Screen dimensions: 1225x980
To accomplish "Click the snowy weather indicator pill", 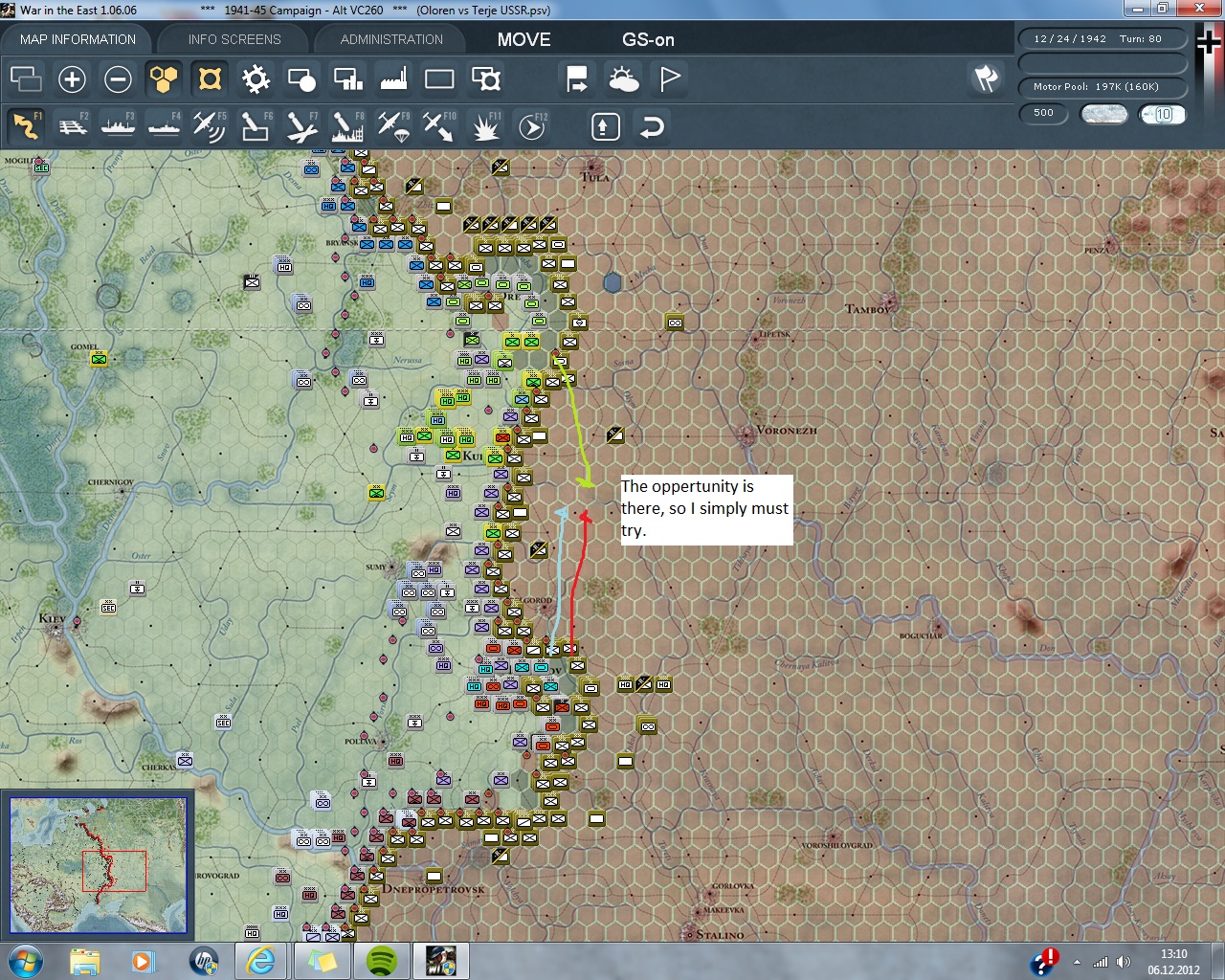I will pyautogui.click(x=1103, y=114).
